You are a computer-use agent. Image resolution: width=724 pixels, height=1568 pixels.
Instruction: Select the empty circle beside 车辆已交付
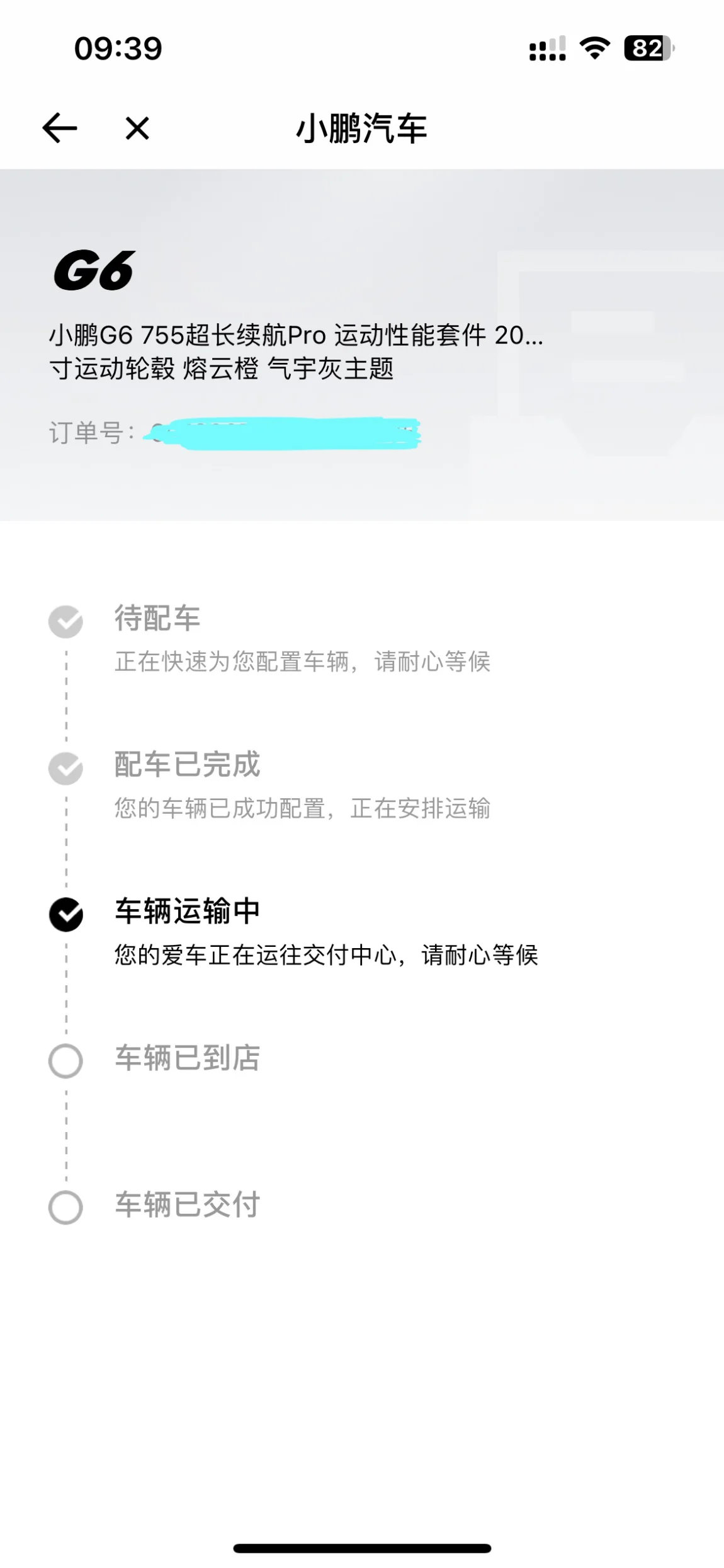coord(65,1207)
